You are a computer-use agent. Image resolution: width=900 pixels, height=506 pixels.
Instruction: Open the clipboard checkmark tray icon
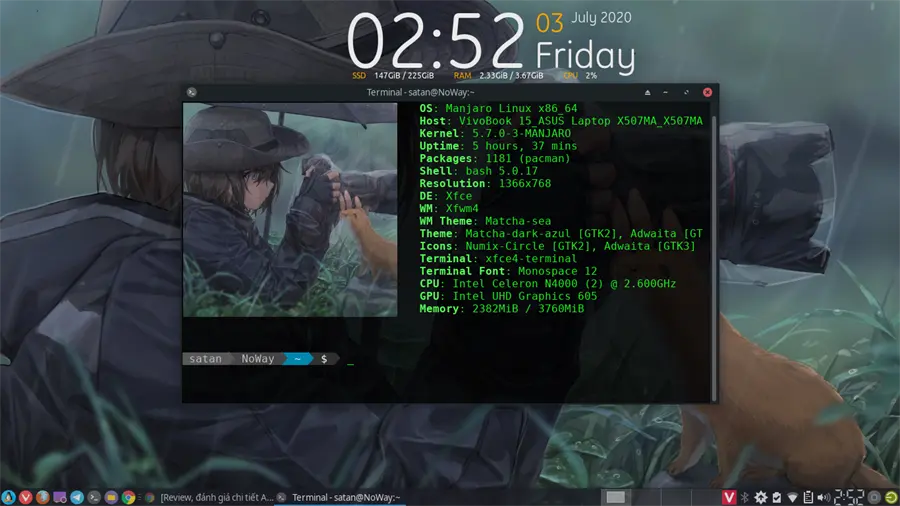(x=777, y=497)
